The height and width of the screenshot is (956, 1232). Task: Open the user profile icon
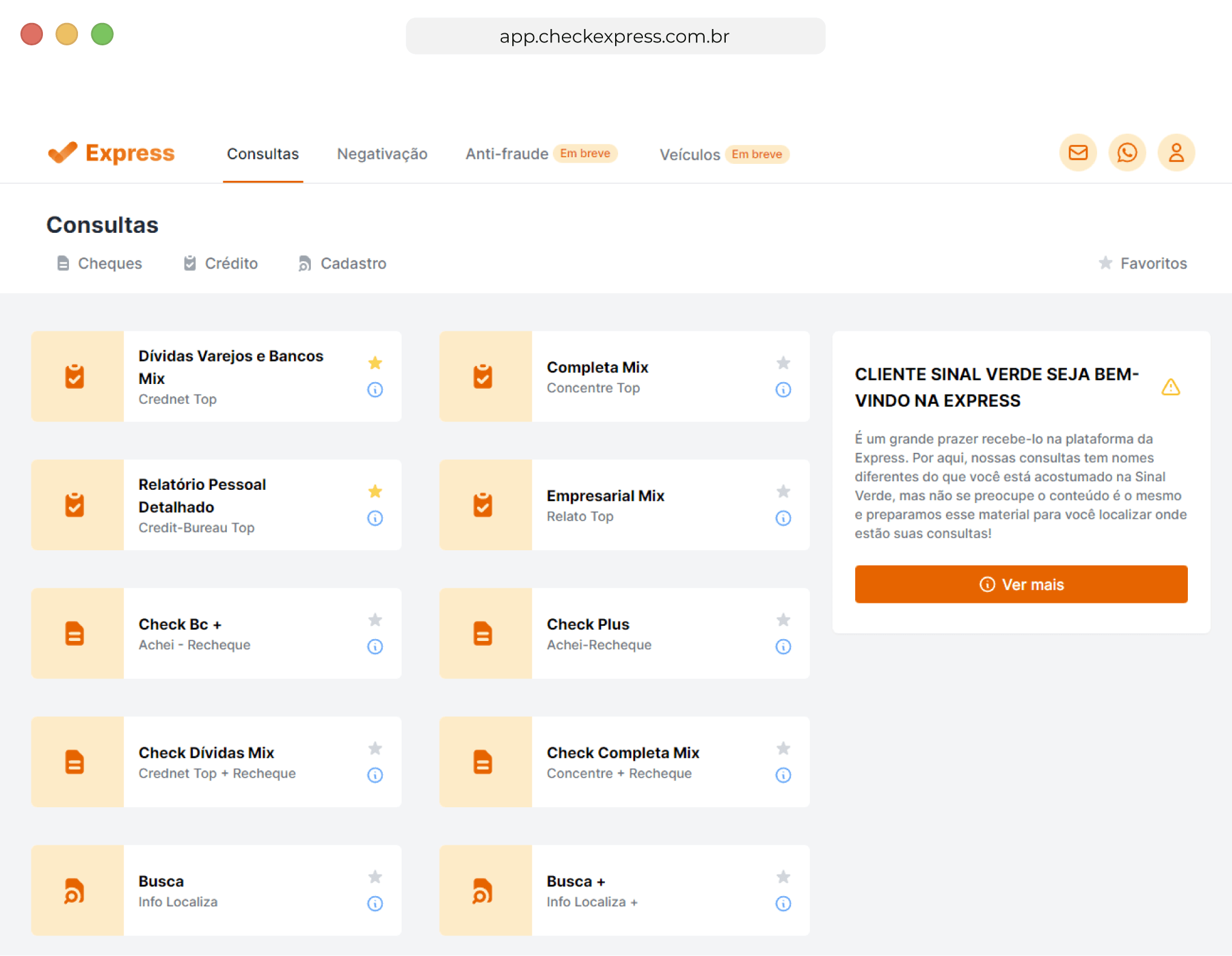(1176, 152)
